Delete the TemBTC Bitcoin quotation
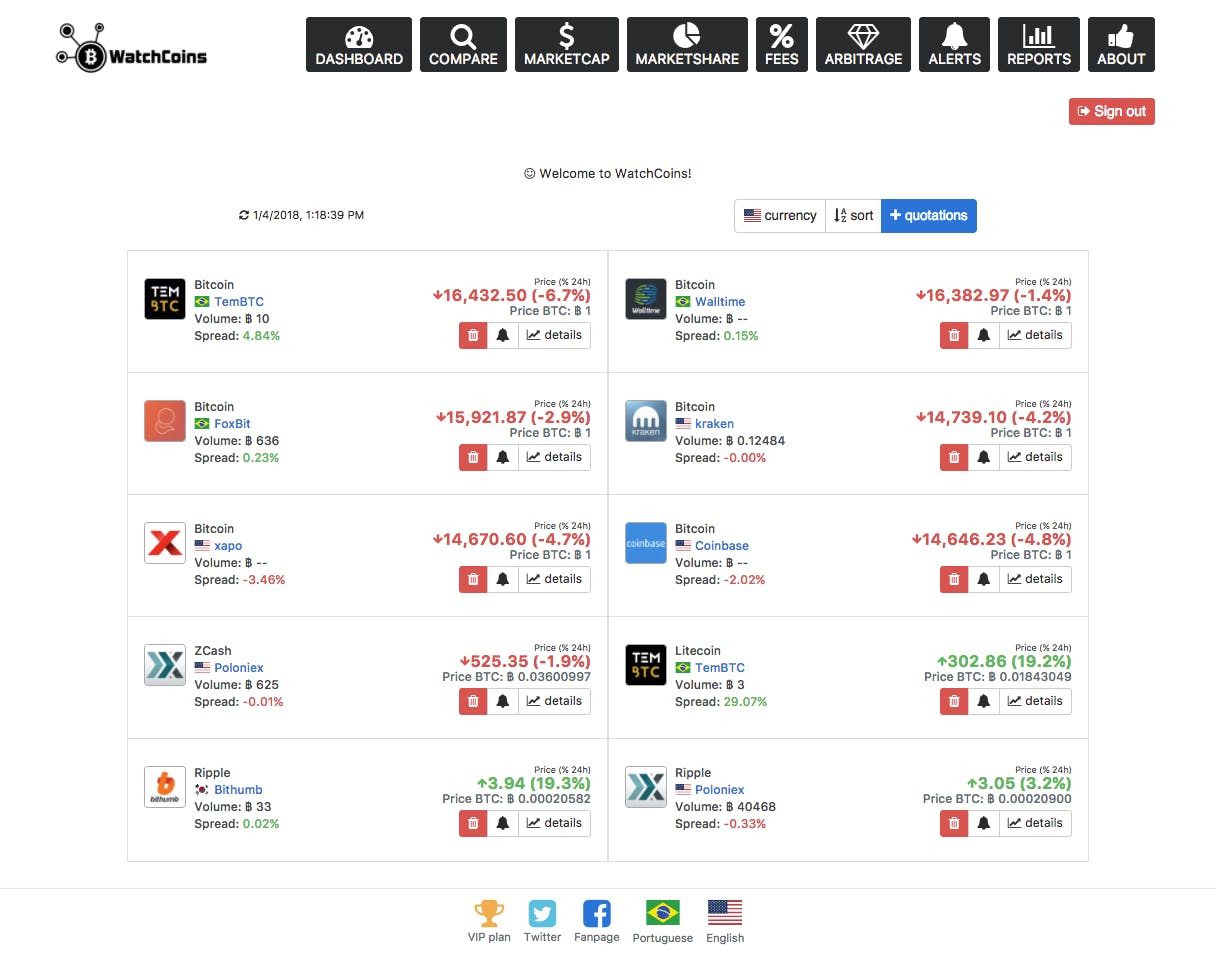 (473, 336)
